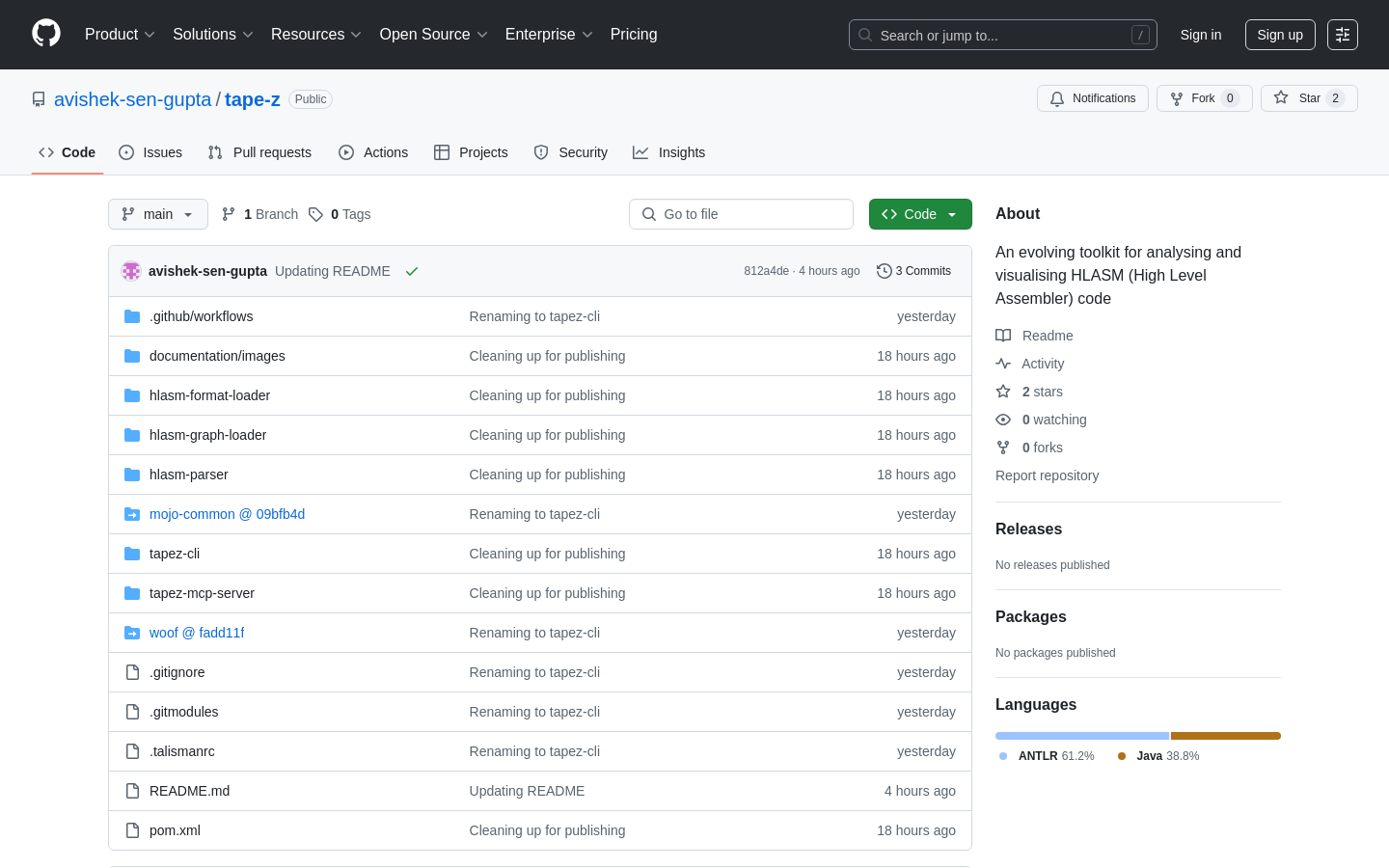Switch to the Actions tab
1389x868 pixels.
(x=373, y=152)
